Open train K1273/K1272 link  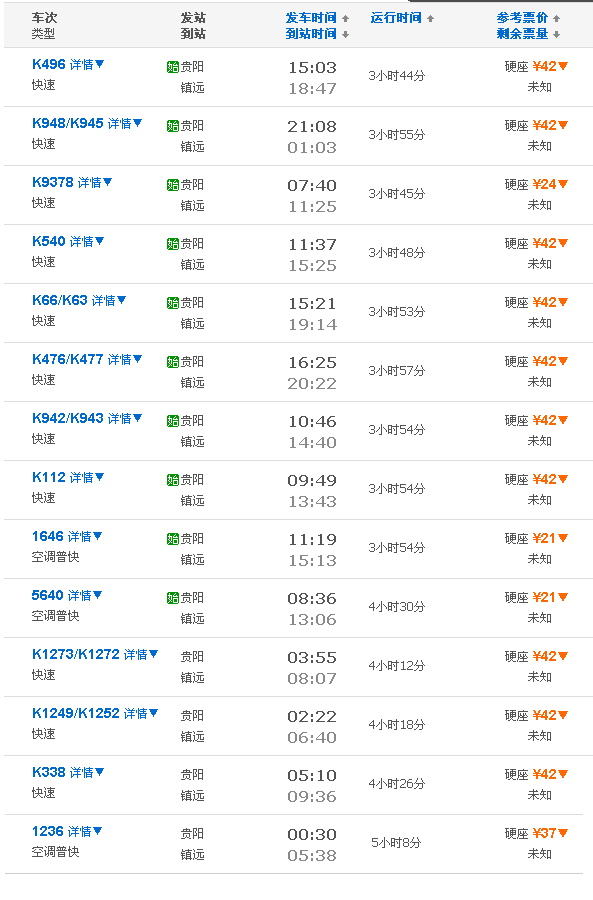point(76,654)
